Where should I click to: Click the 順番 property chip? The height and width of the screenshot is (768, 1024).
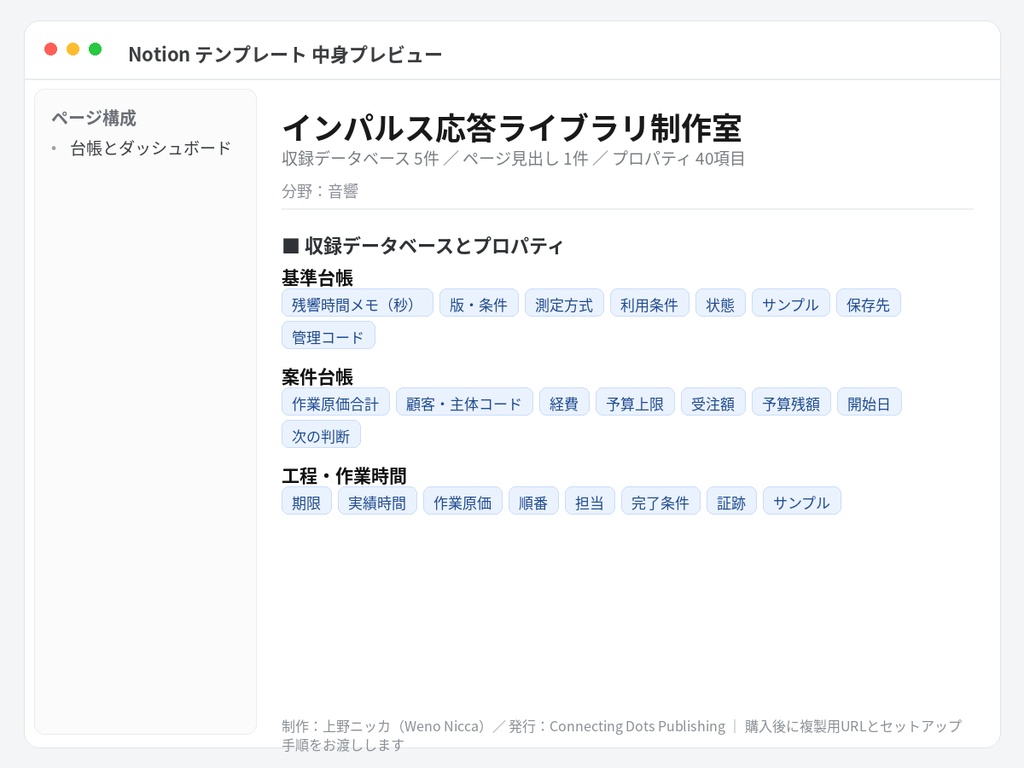pos(534,502)
